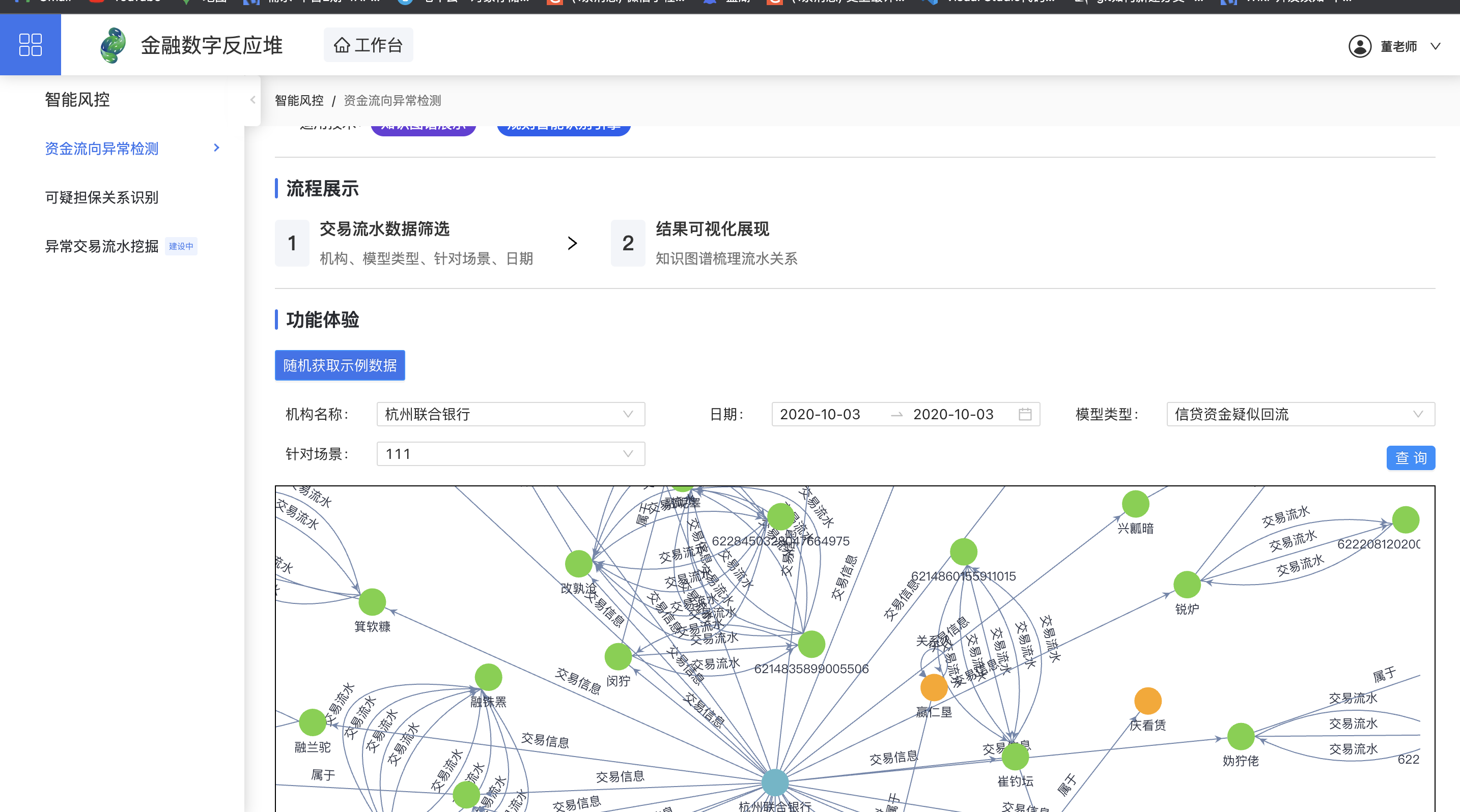
Task: Open the 工作台 home tab
Action: click(x=369, y=45)
